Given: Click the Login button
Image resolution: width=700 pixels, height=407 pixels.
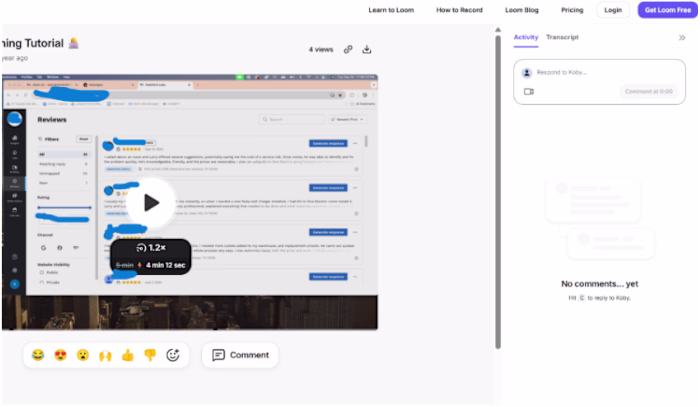Looking at the screenshot, I should click(x=613, y=10).
